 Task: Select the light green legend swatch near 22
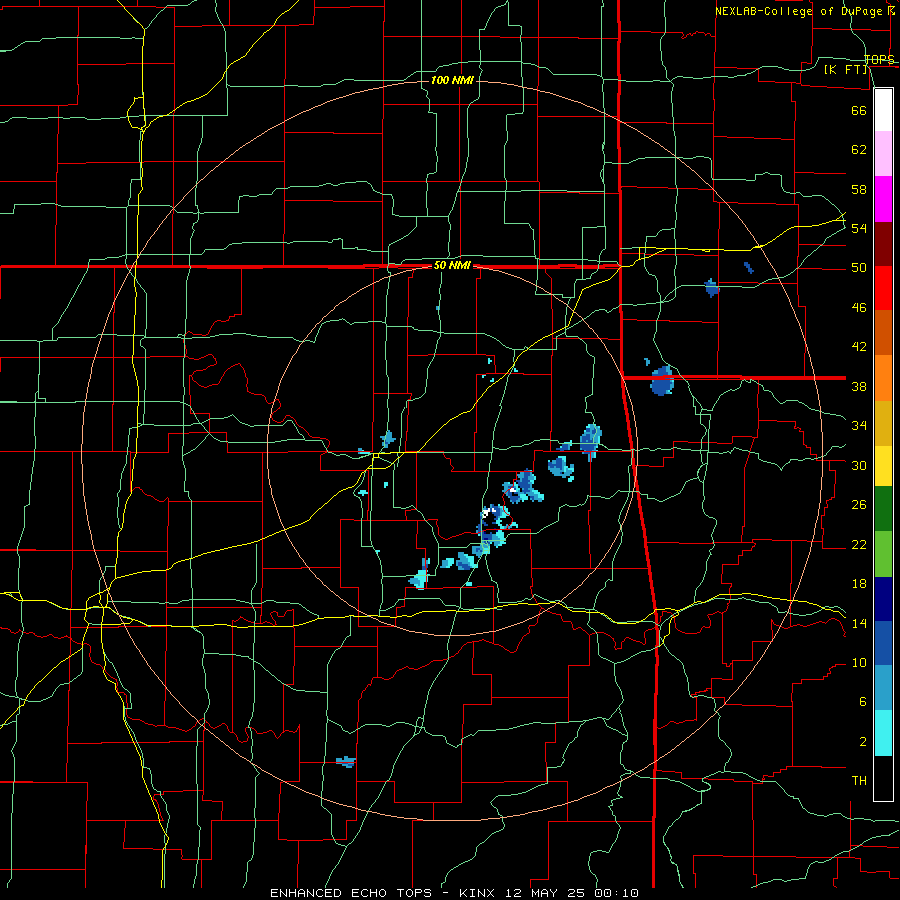point(883,554)
